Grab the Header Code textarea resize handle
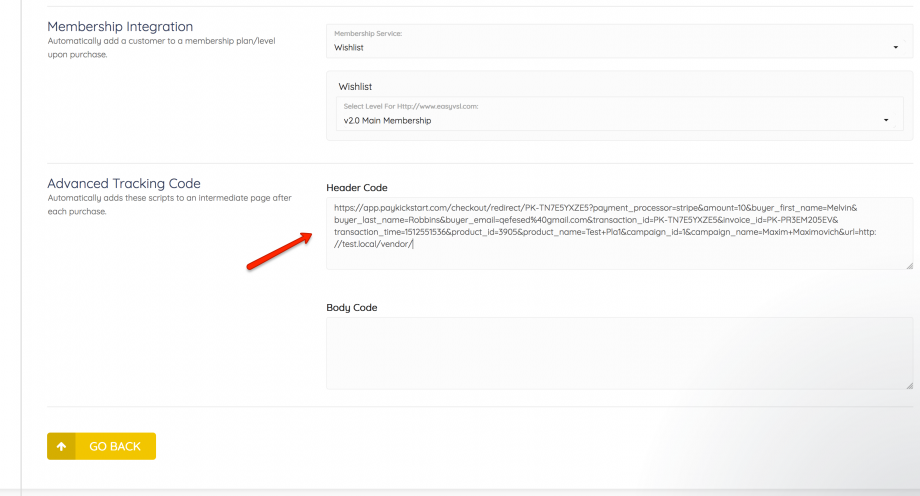 pyautogui.click(x=909, y=266)
